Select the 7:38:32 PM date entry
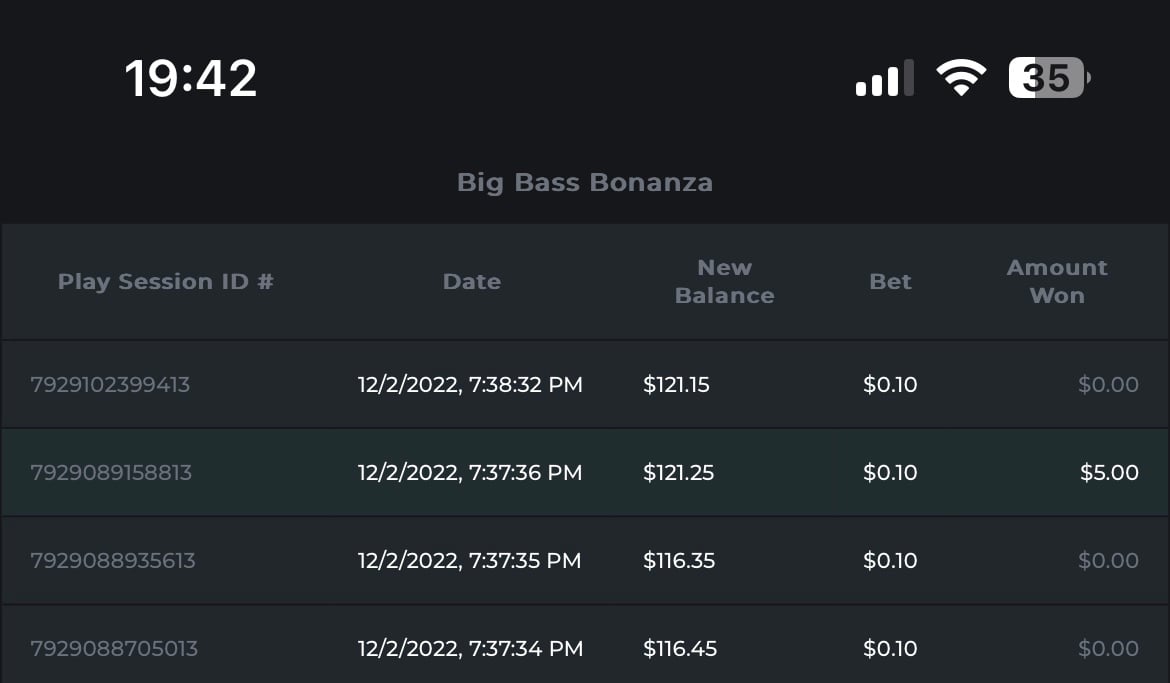 [470, 385]
